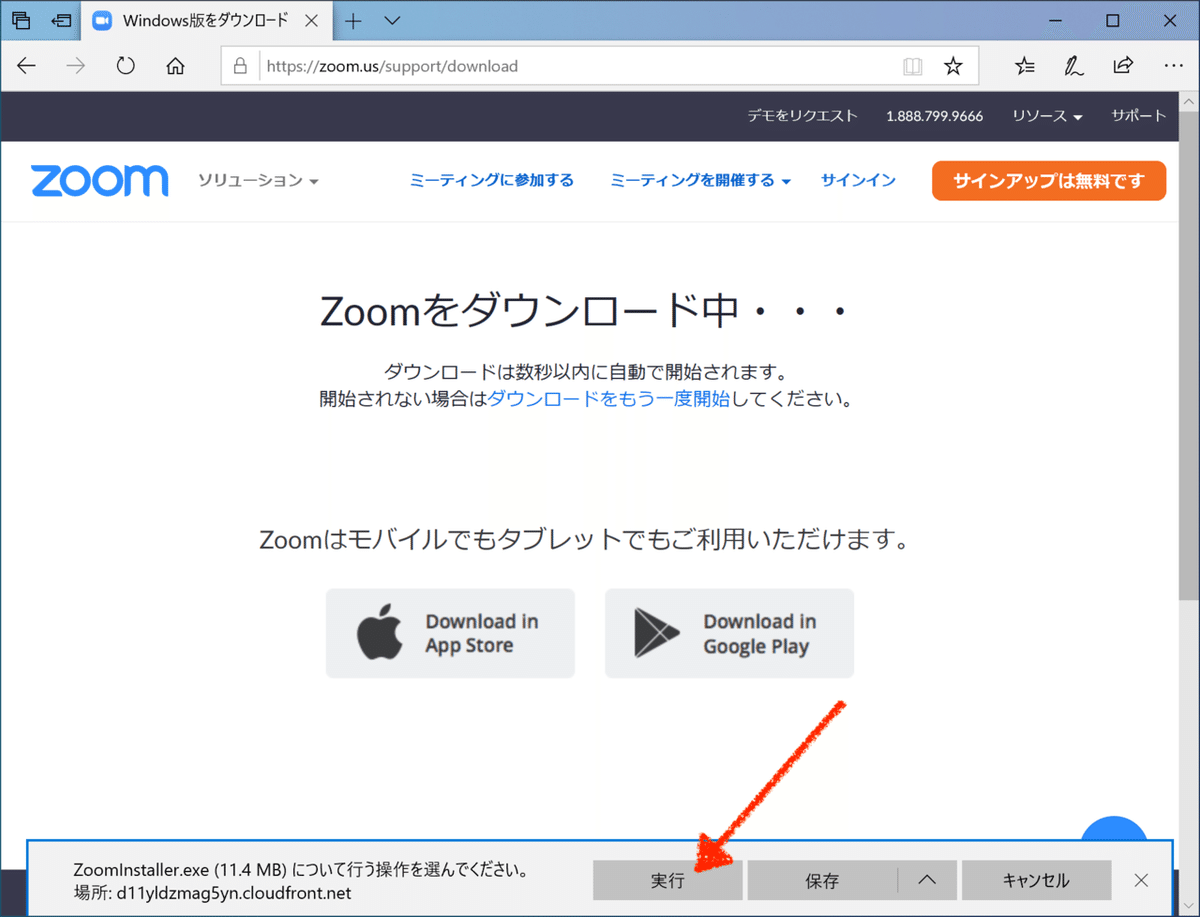Dismiss the download notification bar
Viewport: 1200px width, 917px height.
click(1141, 881)
